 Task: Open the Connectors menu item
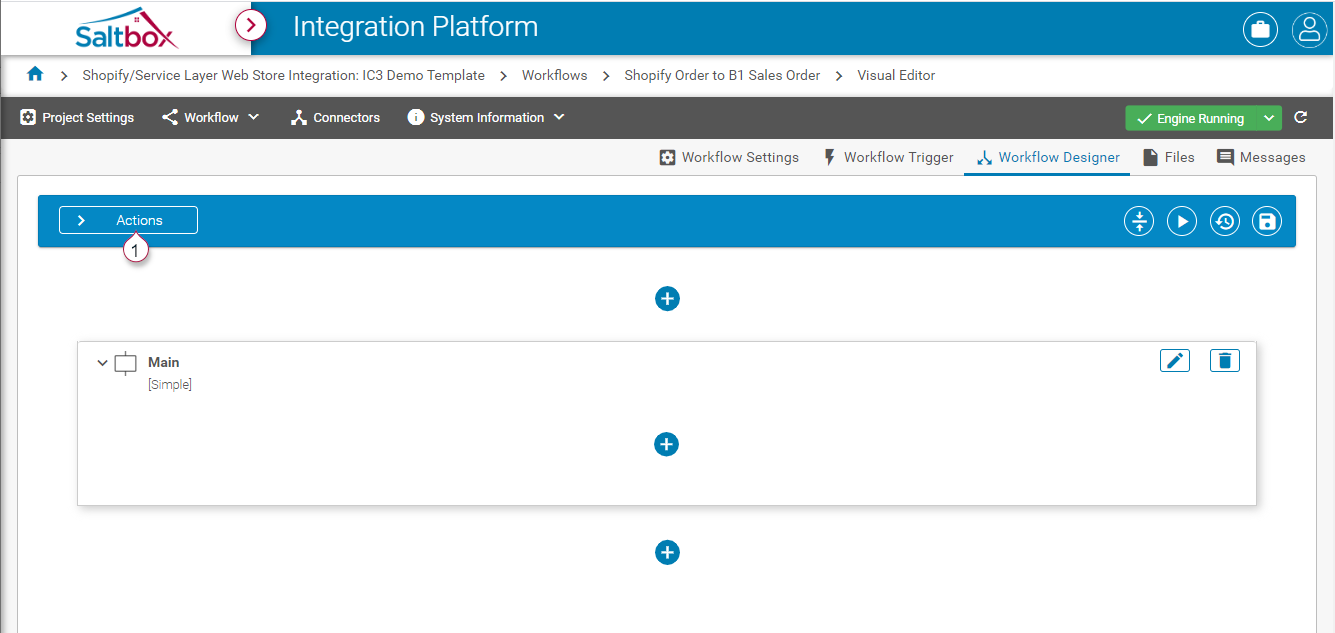tap(335, 118)
